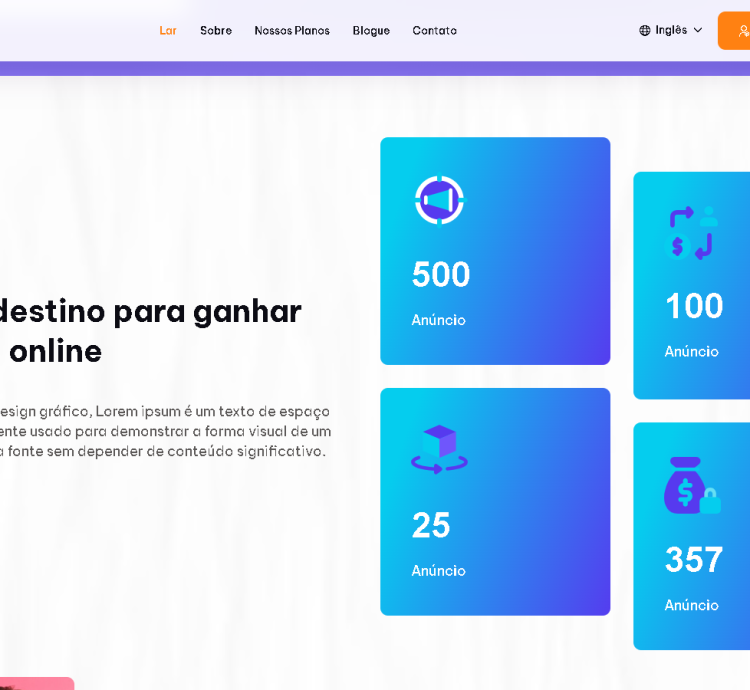This screenshot has height=690, width=750.
Task: Click Anúncio label under 100
Action: click(692, 351)
